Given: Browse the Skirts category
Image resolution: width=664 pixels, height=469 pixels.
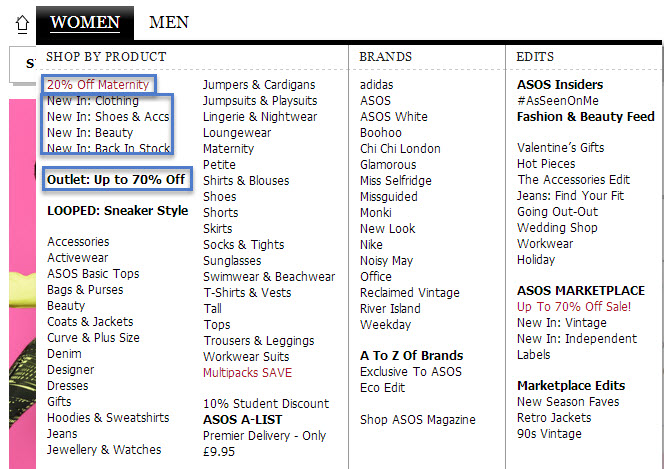Looking at the screenshot, I should click(218, 229).
